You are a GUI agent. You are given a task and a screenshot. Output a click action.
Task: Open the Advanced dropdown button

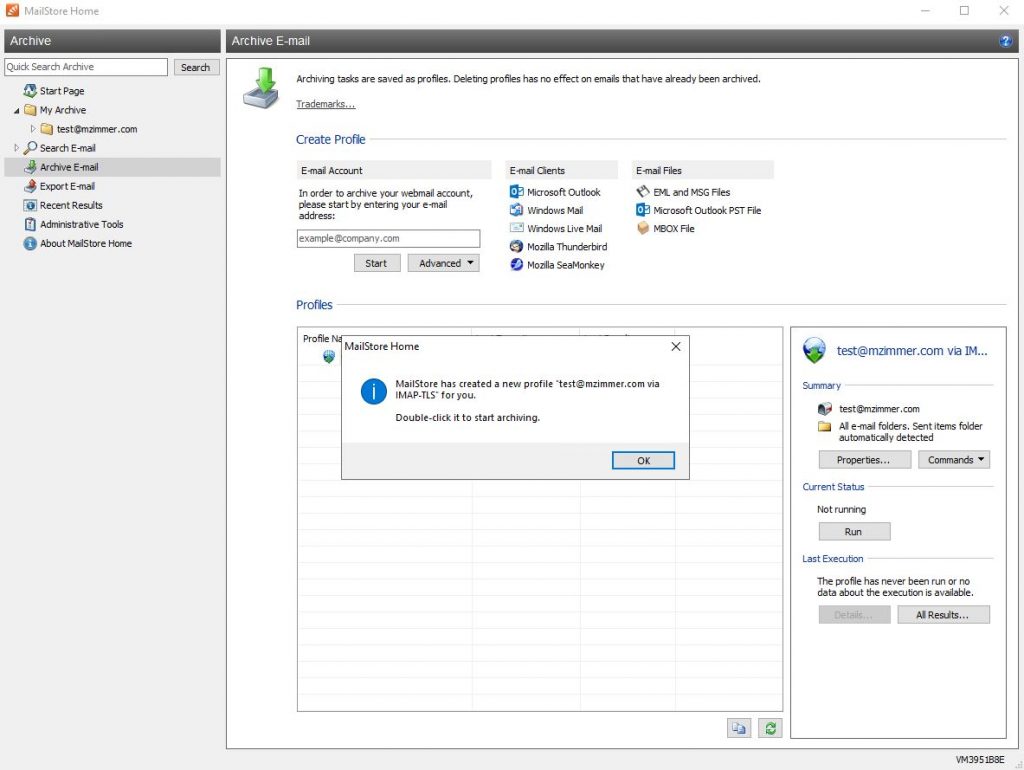coord(443,264)
